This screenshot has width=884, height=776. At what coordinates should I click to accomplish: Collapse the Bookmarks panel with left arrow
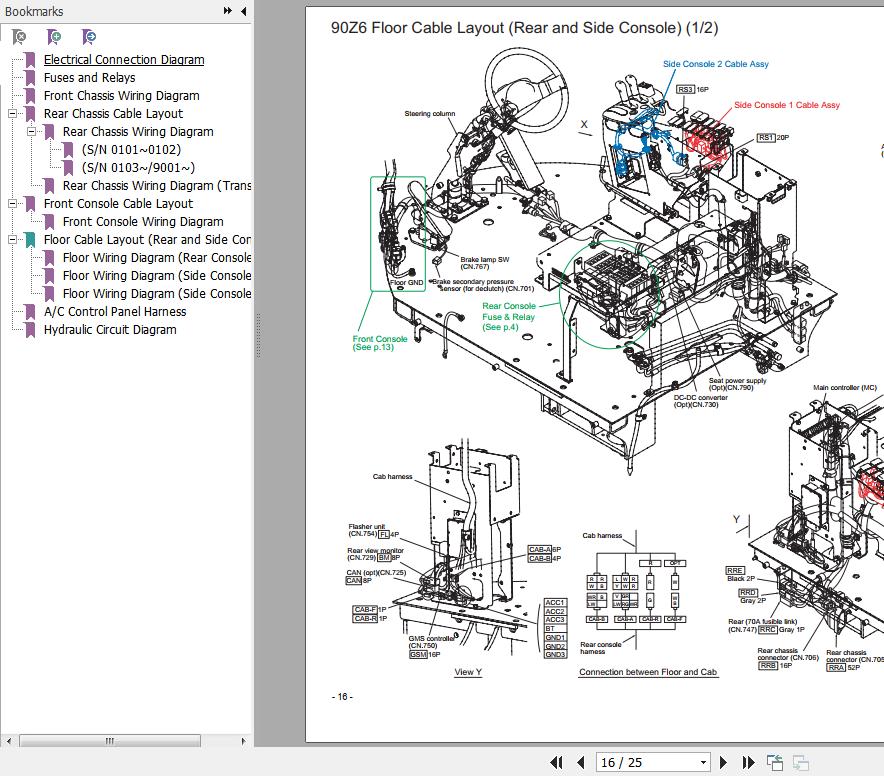[243, 11]
